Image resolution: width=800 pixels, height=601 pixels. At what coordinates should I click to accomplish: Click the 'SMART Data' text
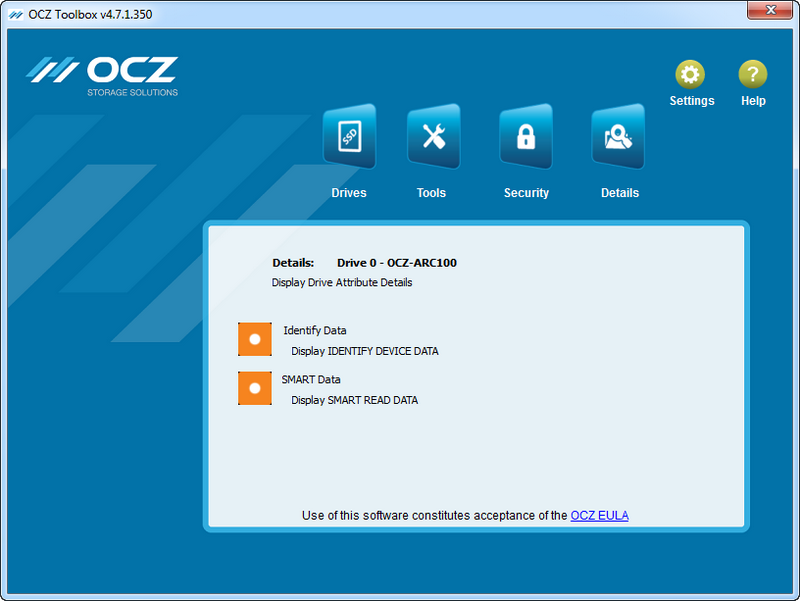pos(311,380)
